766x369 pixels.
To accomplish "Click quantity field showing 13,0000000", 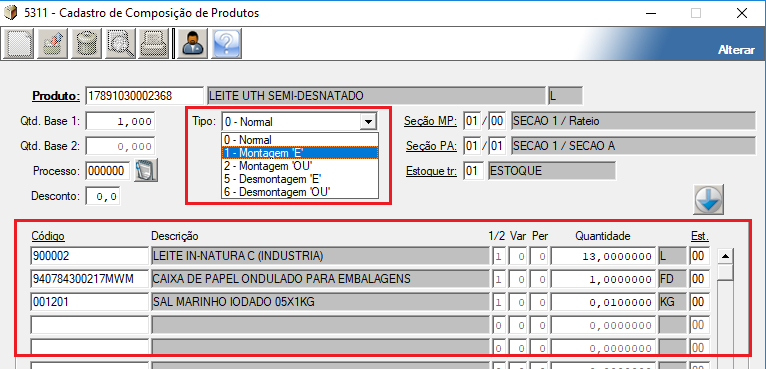I will click(604, 256).
